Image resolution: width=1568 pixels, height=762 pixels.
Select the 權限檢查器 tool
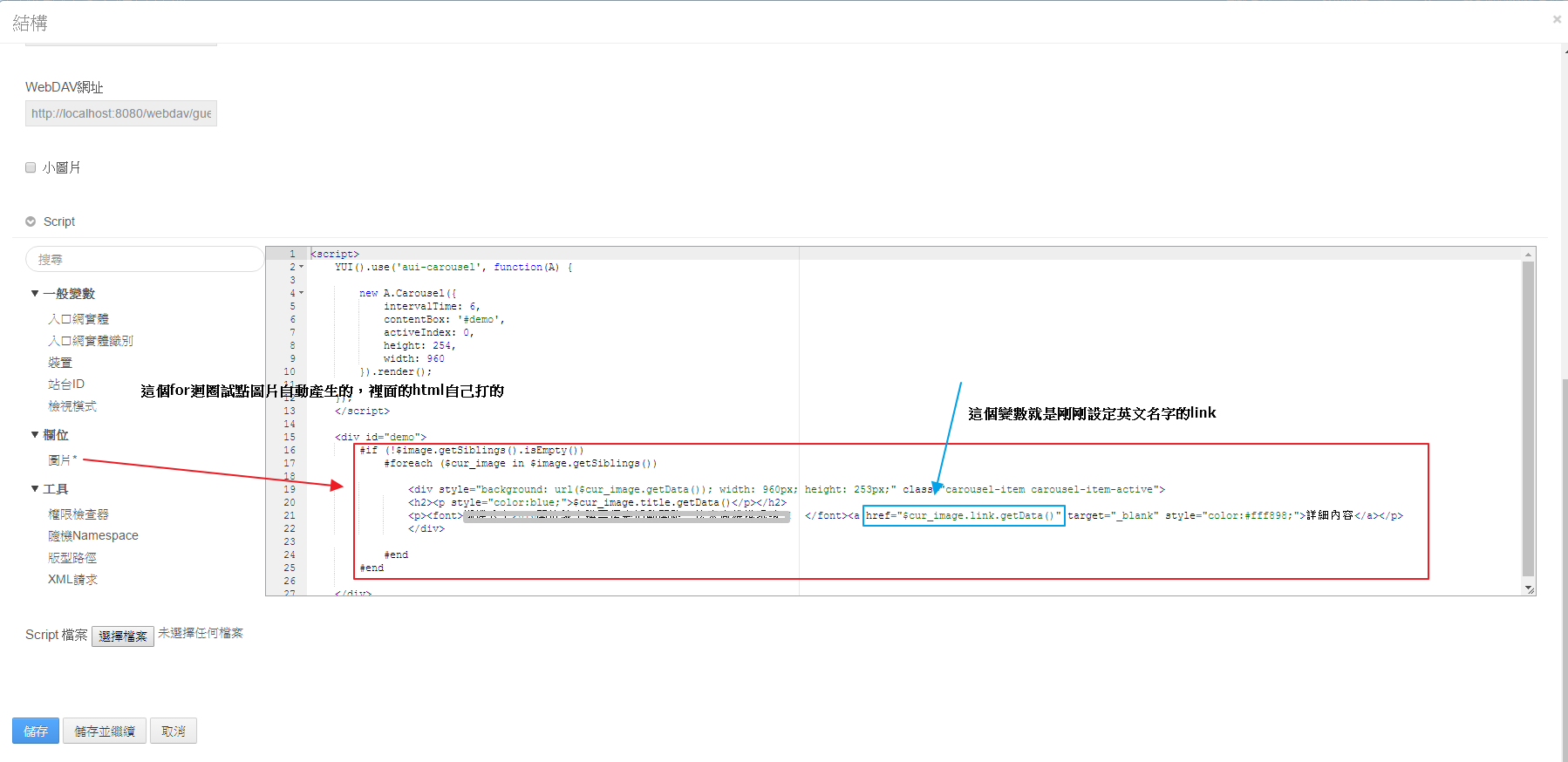[x=78, y=514]
